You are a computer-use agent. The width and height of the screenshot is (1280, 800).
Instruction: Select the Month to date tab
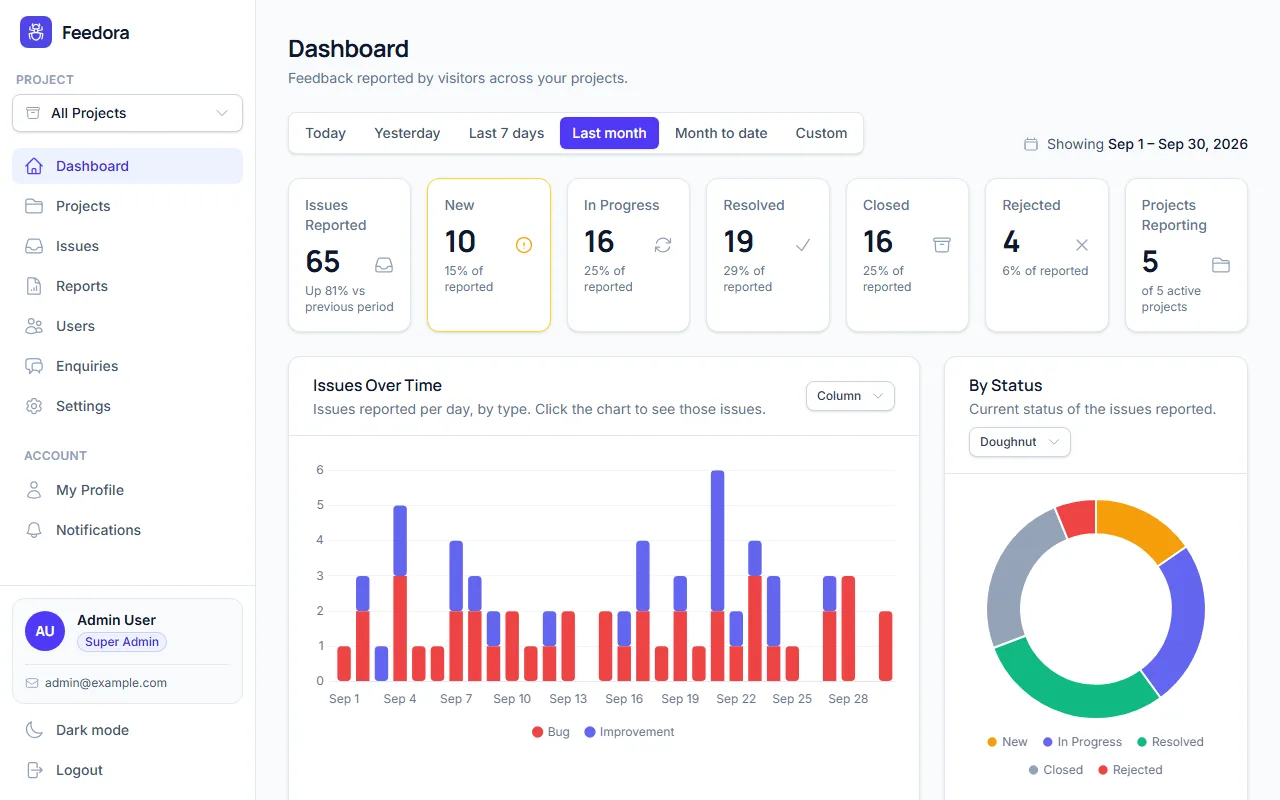[x=721, y=133]
